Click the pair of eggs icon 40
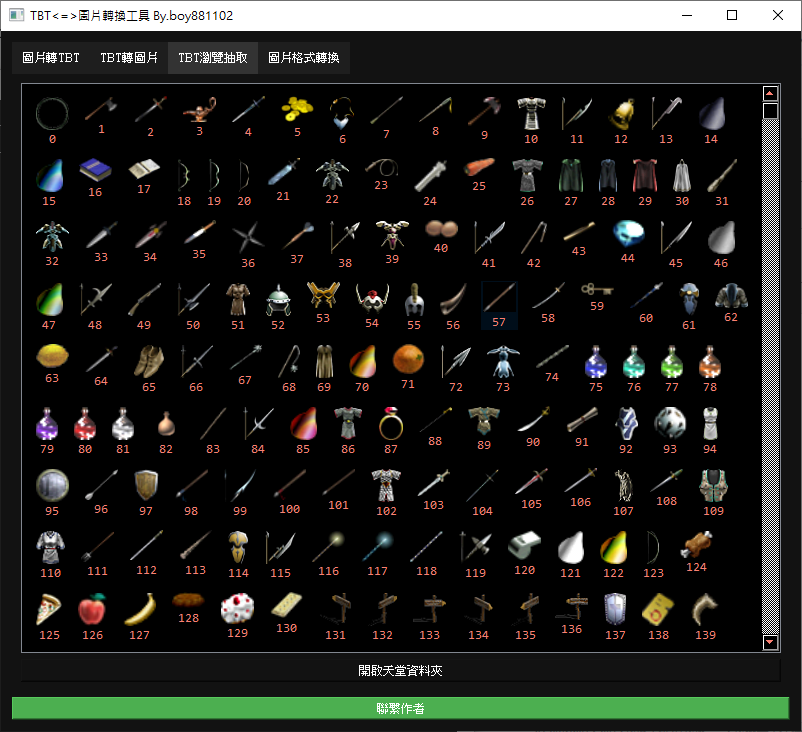 point(441,229)
